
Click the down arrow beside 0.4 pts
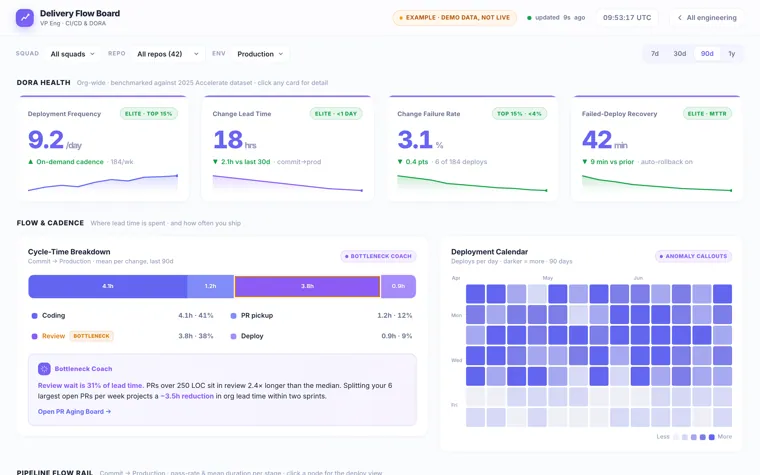pos(400,162)
